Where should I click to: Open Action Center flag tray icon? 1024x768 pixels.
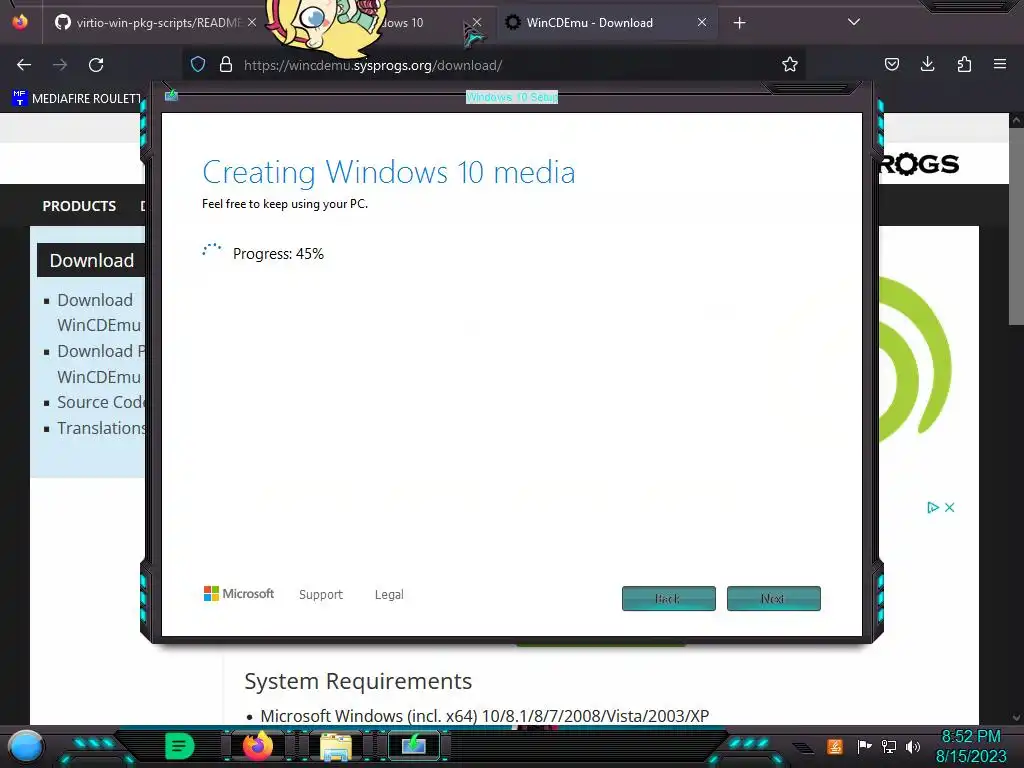pos(864,746)
